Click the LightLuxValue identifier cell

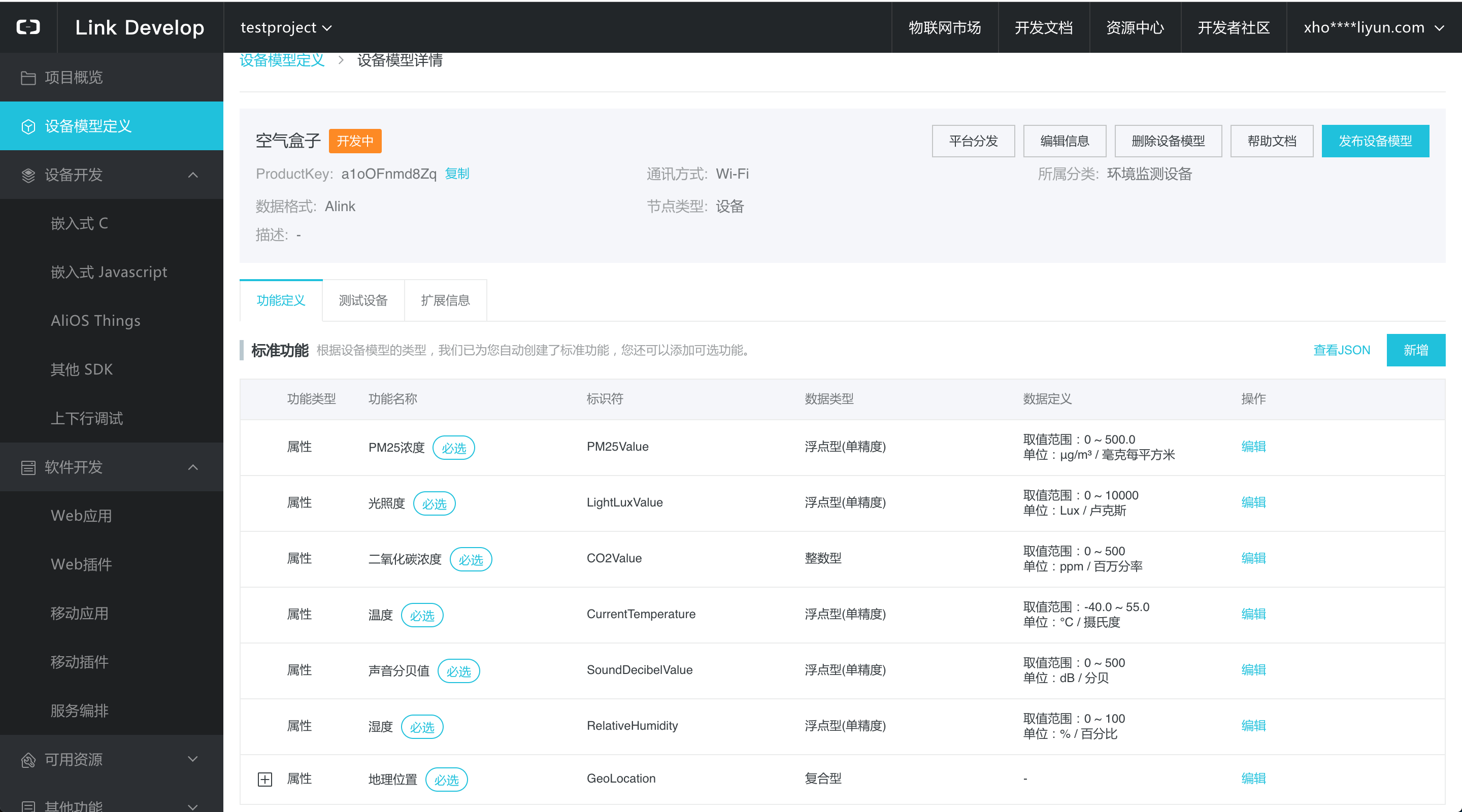click(x=624, y=502)
